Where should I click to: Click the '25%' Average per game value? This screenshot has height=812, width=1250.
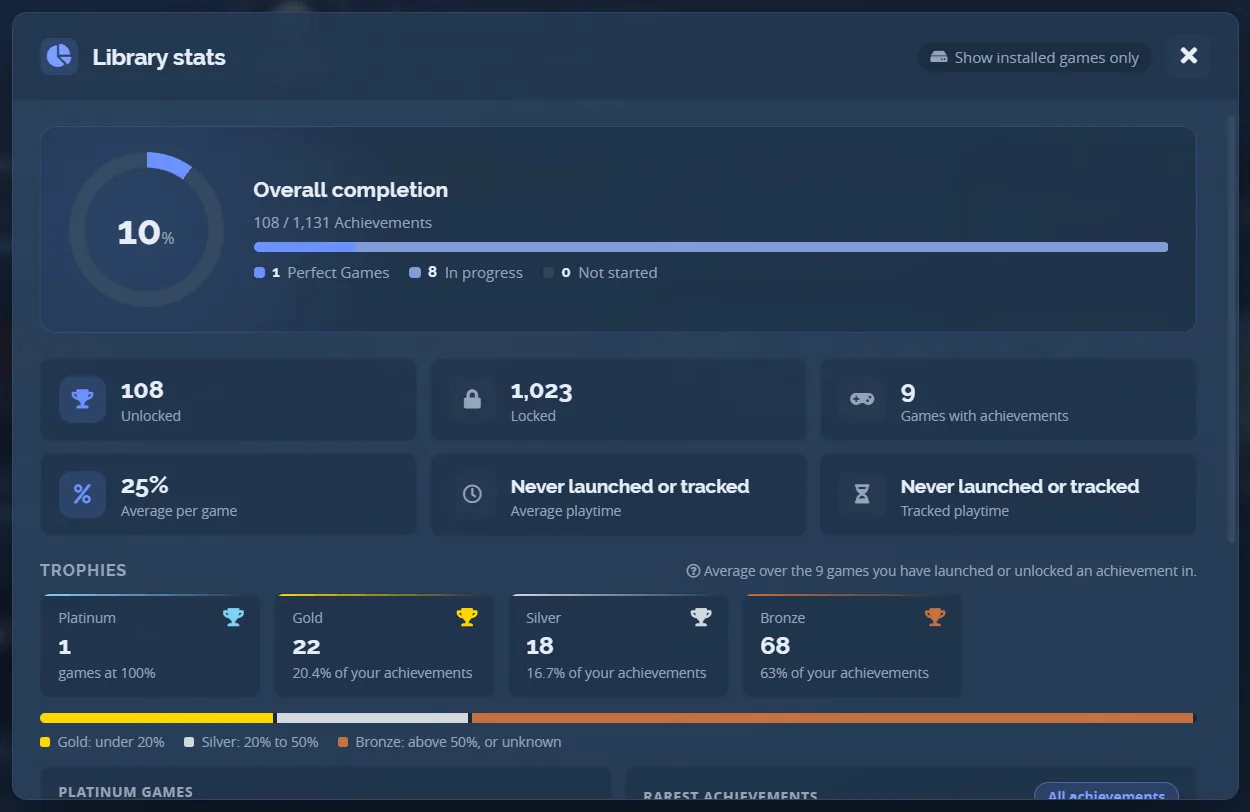click(145, 486)
